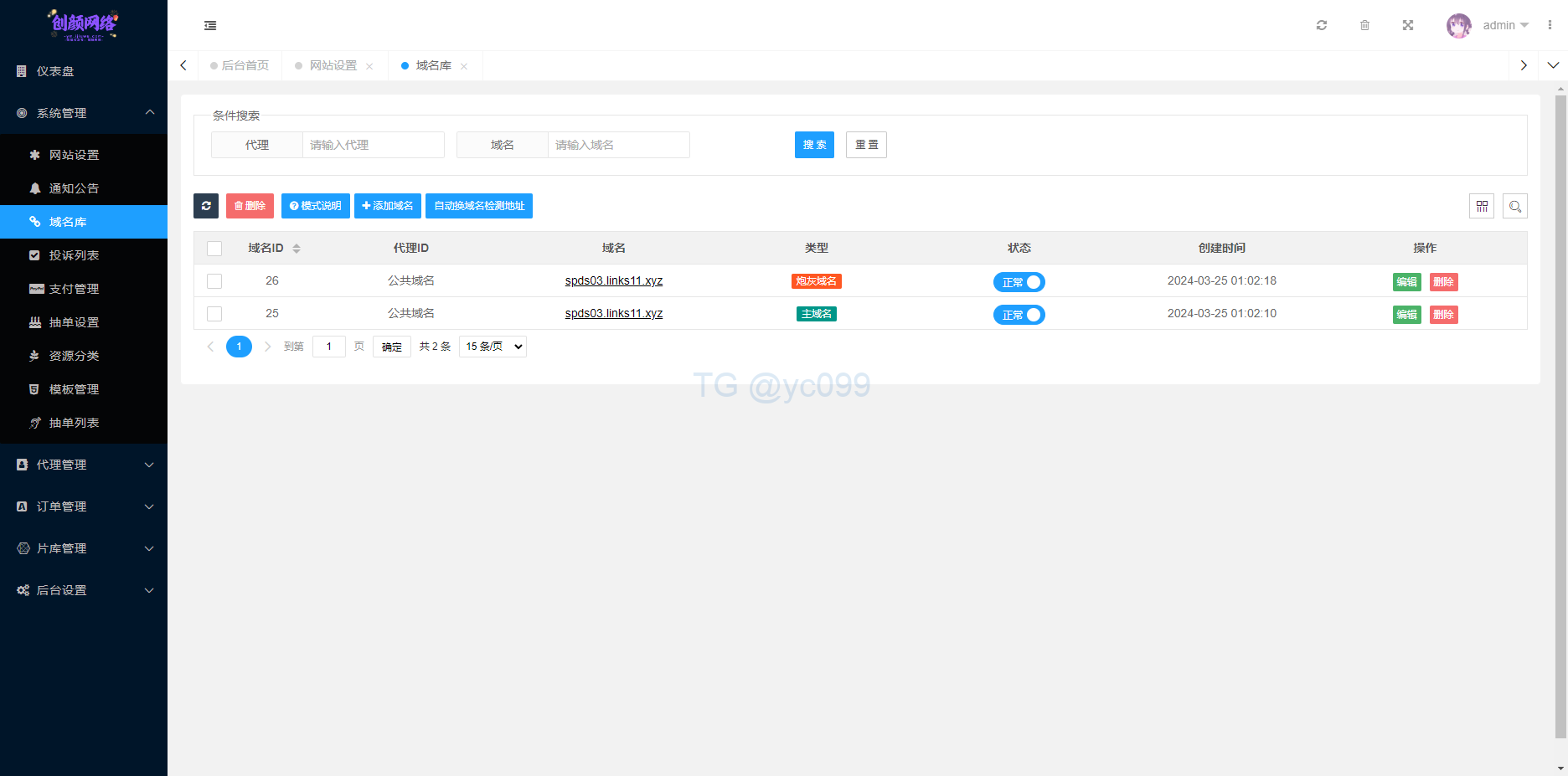1568x776 pixels.
Task: Open the more options vertical dots
Action: click(1550, 25)
